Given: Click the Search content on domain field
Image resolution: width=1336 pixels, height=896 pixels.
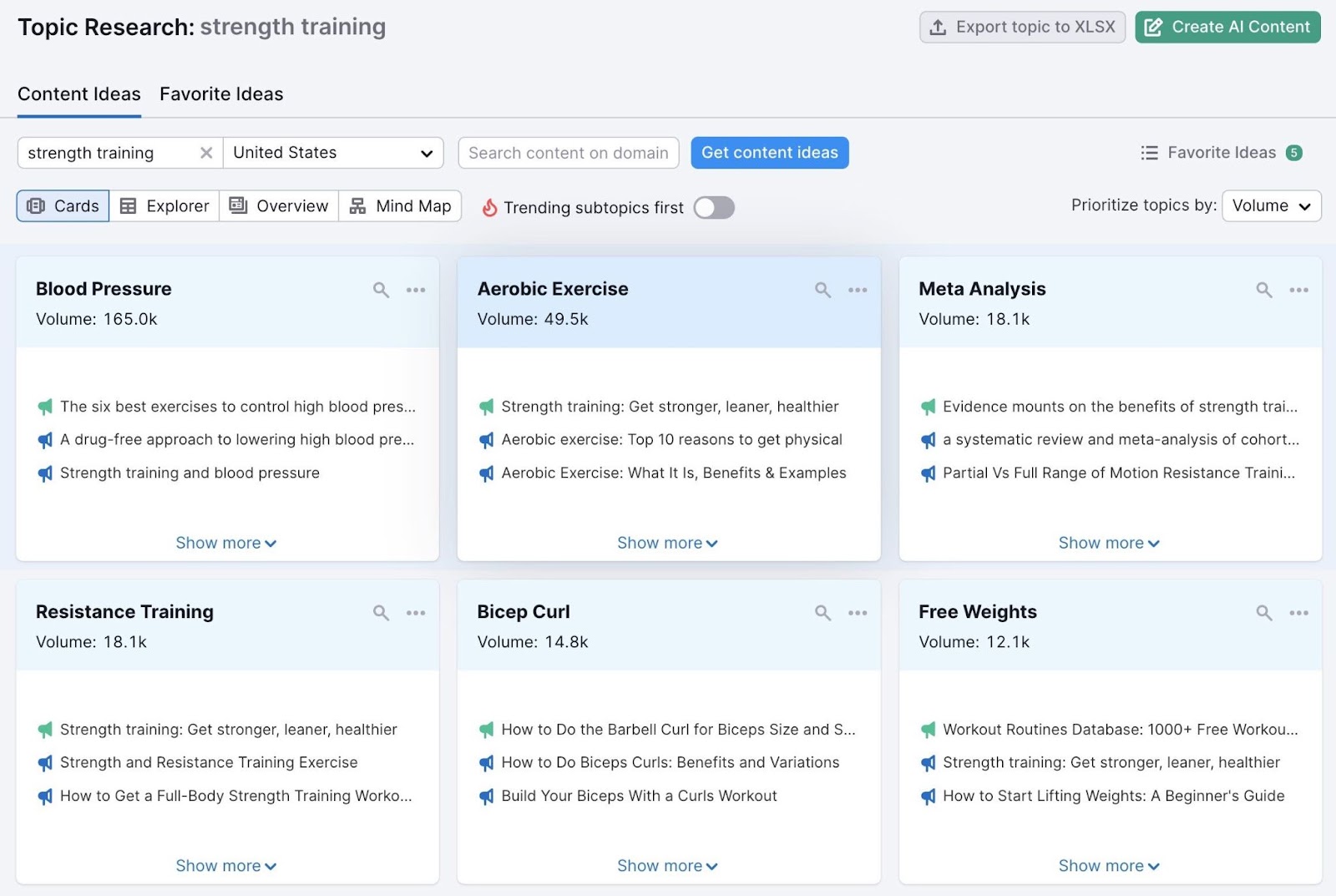Looking at the screenshot, I should click(x=568, y=153).
